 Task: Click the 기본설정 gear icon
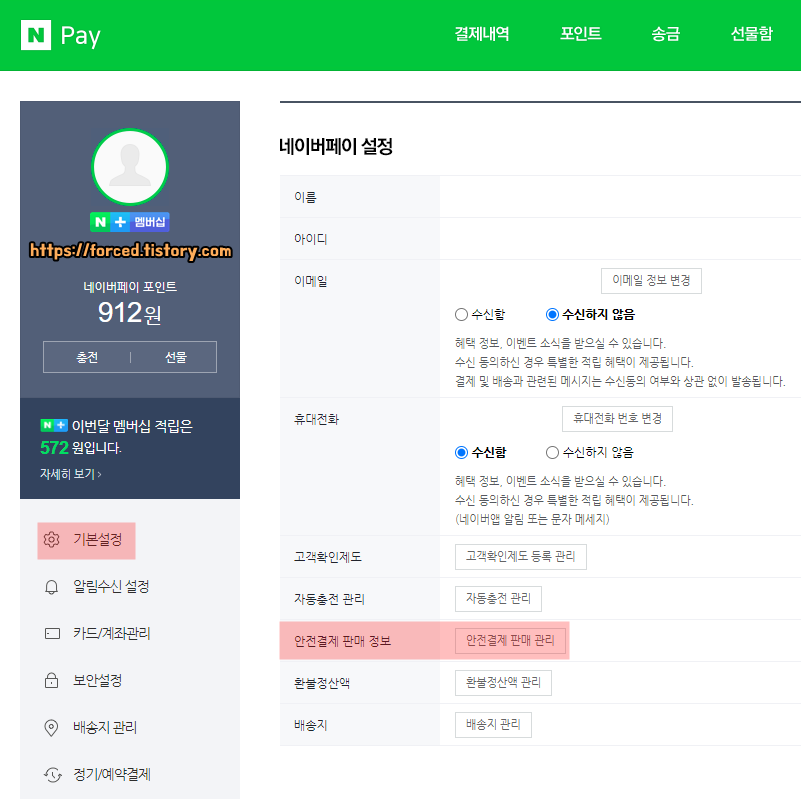tap(52, 539)
